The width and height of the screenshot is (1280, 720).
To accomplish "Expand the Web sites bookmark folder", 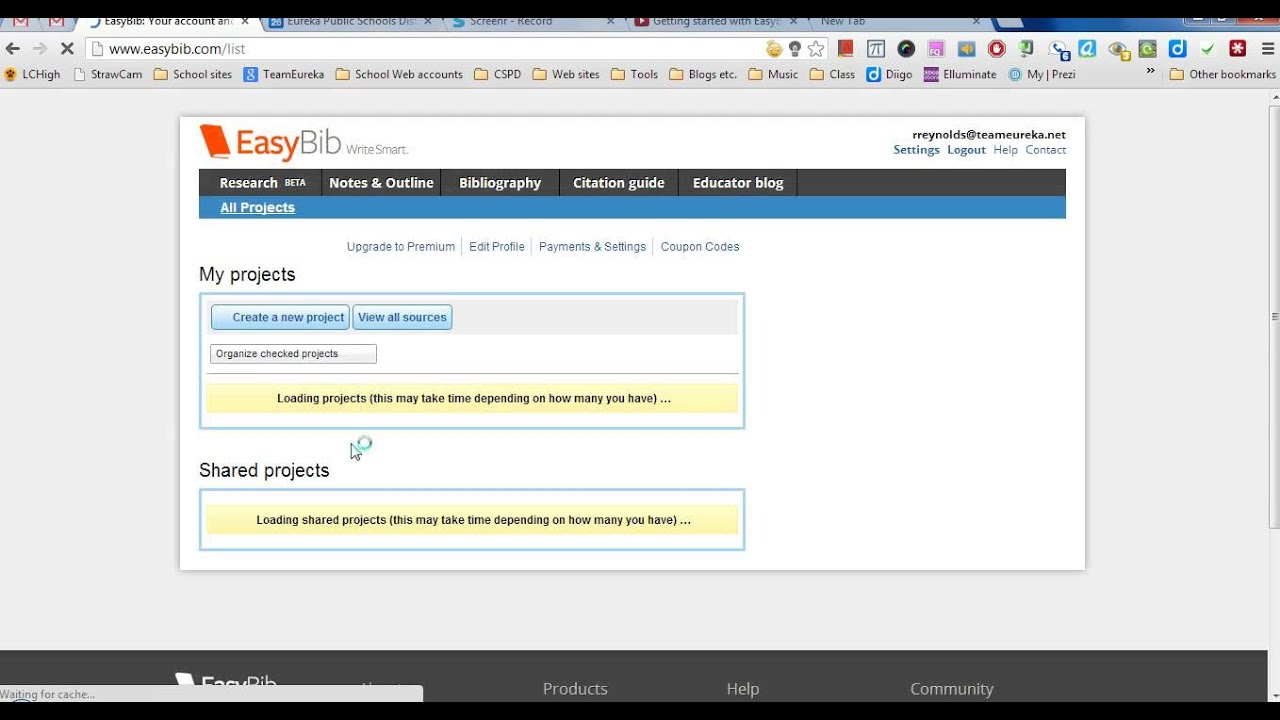I will (x=566, y=74).
